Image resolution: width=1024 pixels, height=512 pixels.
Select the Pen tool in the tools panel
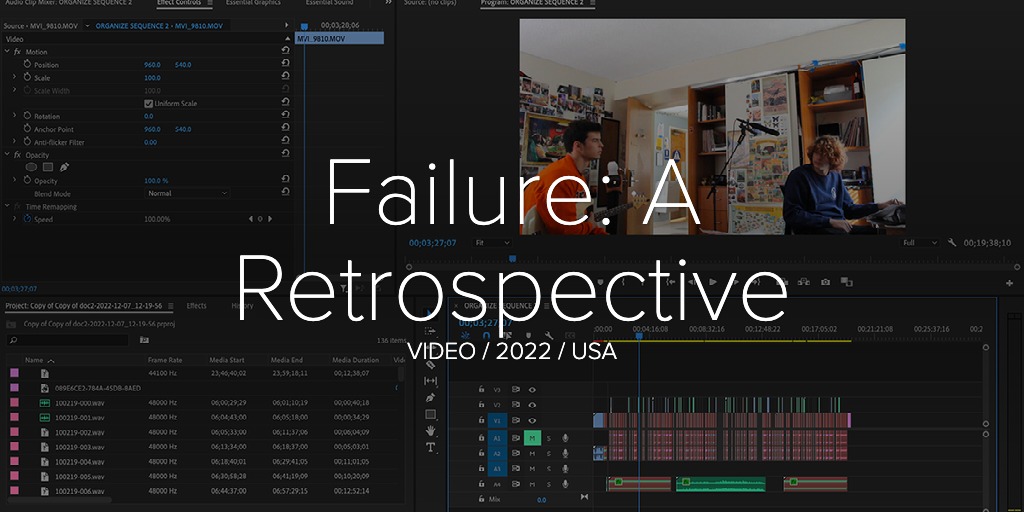coord(431,397)
